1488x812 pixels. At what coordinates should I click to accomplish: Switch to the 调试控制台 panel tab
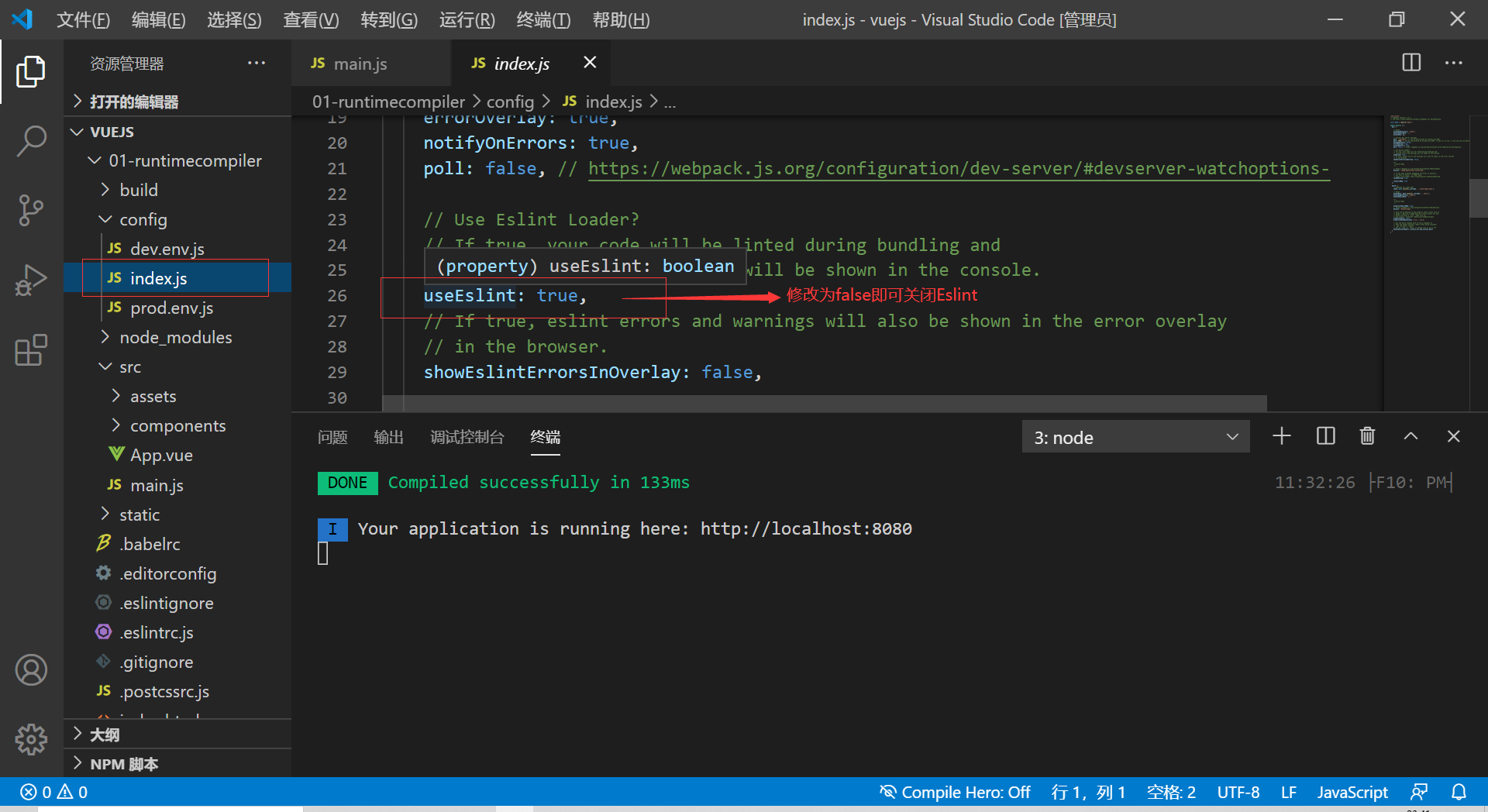click(x=467, y=437)
